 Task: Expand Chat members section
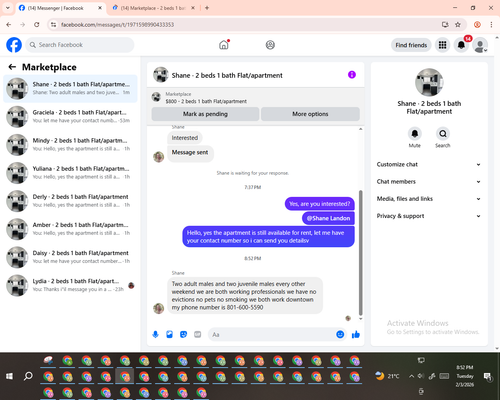(x=429, y=182)
